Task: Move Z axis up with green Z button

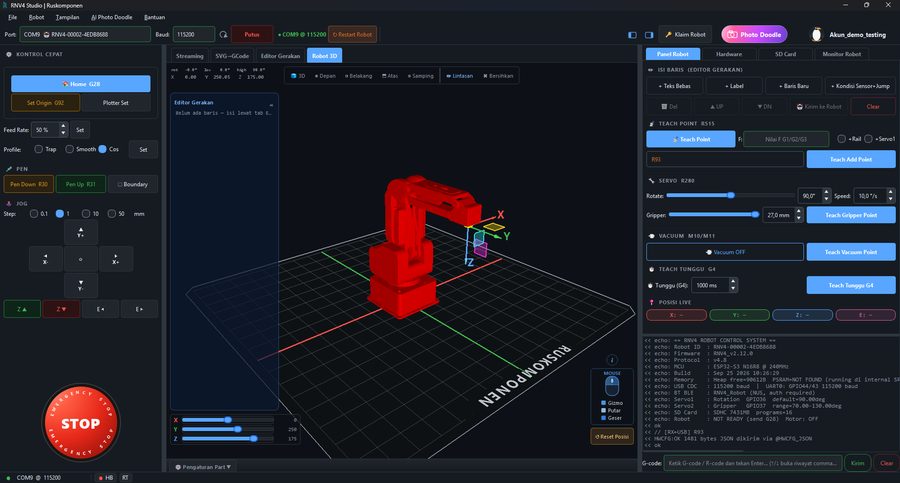Action: pyautogui.click(x=22, y=309)
